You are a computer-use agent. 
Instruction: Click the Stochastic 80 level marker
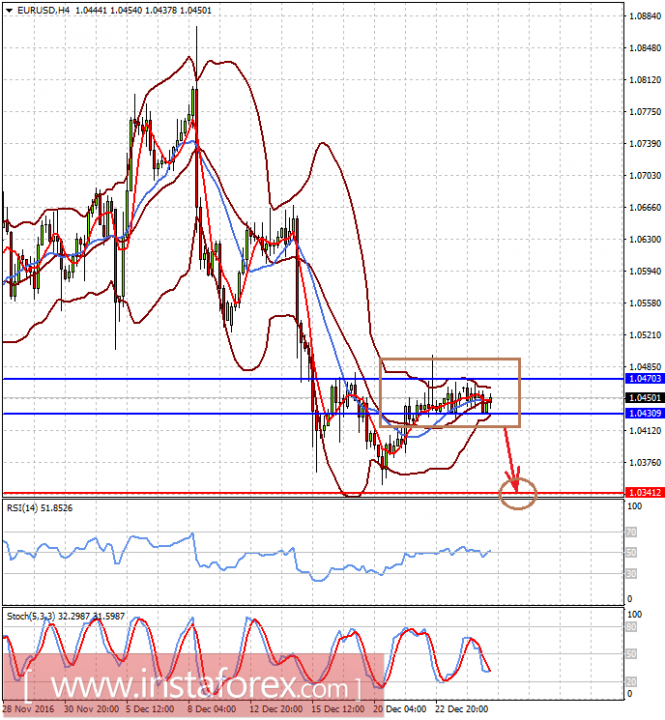pos(631,627)
